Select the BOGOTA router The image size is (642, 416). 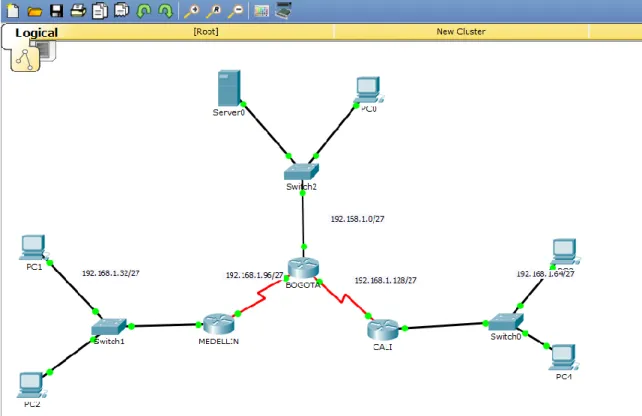click(303, 268)
